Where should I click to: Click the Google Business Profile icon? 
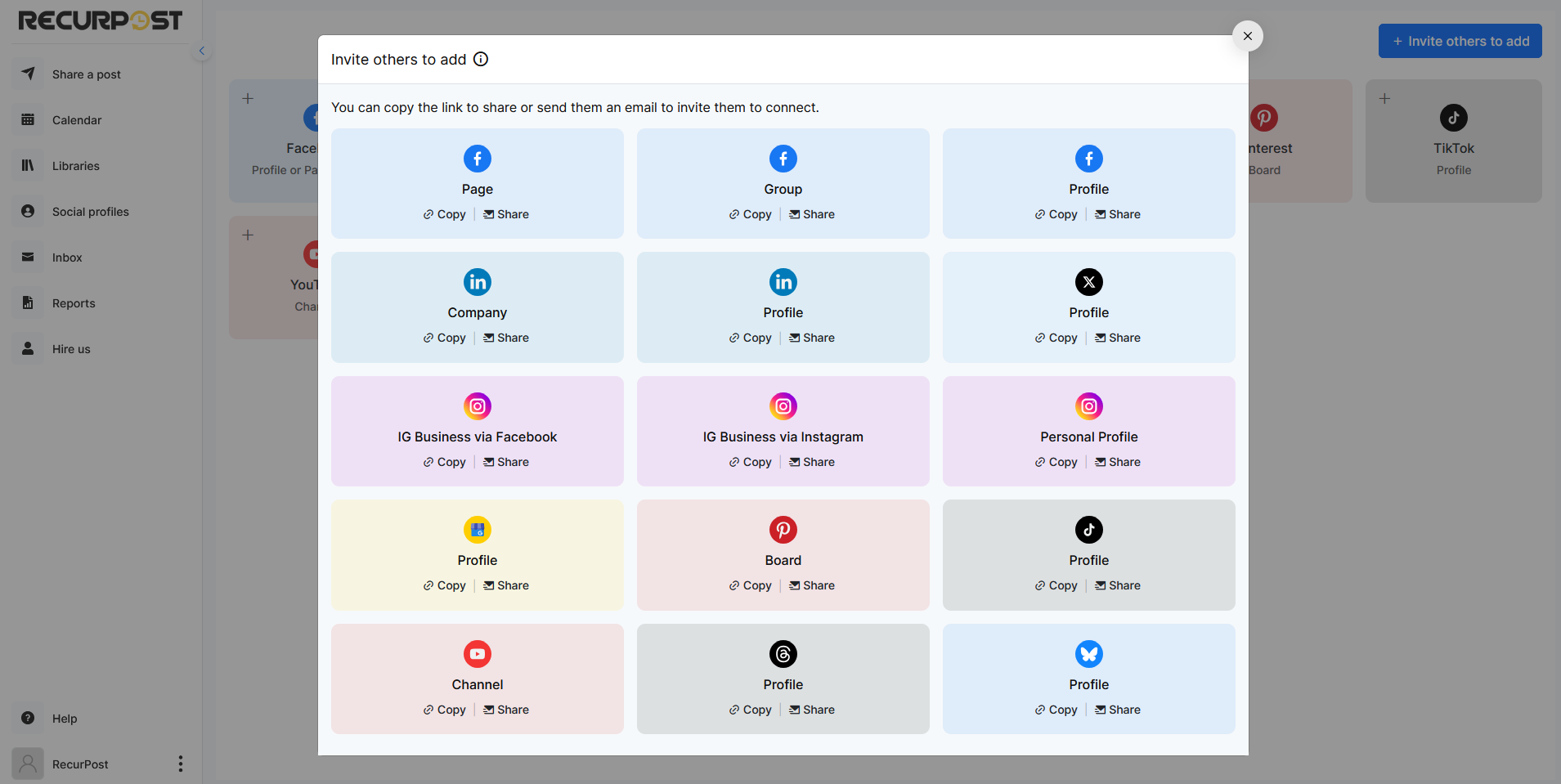click(x=478, y=530)
